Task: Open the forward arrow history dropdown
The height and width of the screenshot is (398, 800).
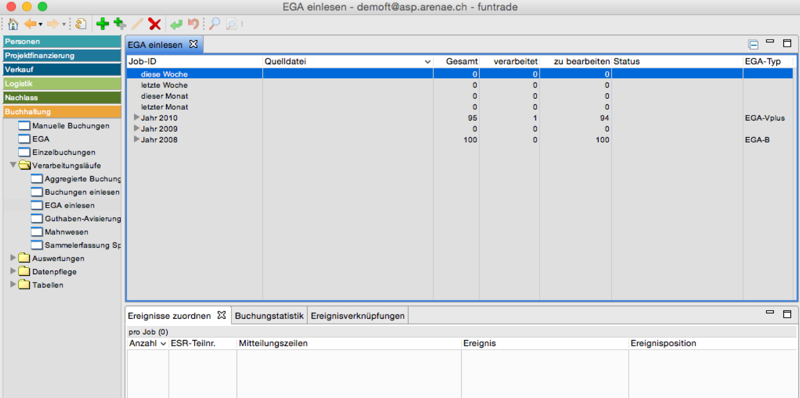Action: [x=63, y=24]
